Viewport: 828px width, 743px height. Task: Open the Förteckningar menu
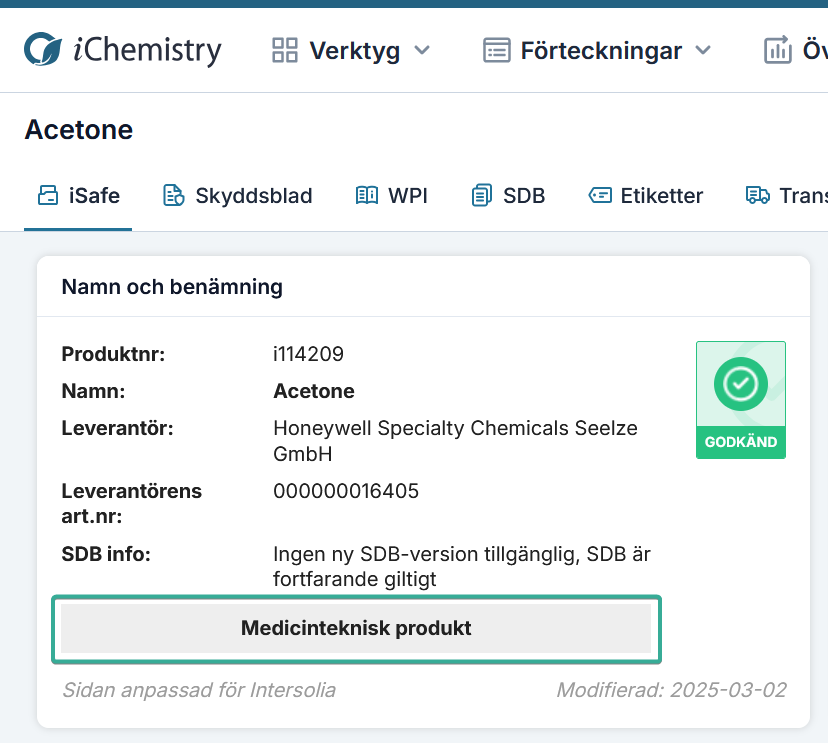tap(597, 50)
